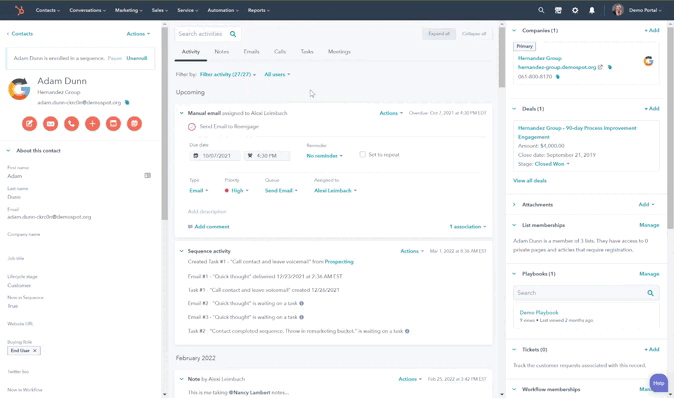
Task: Open Priority High dropdown
Action: click(x=236, y=190)
